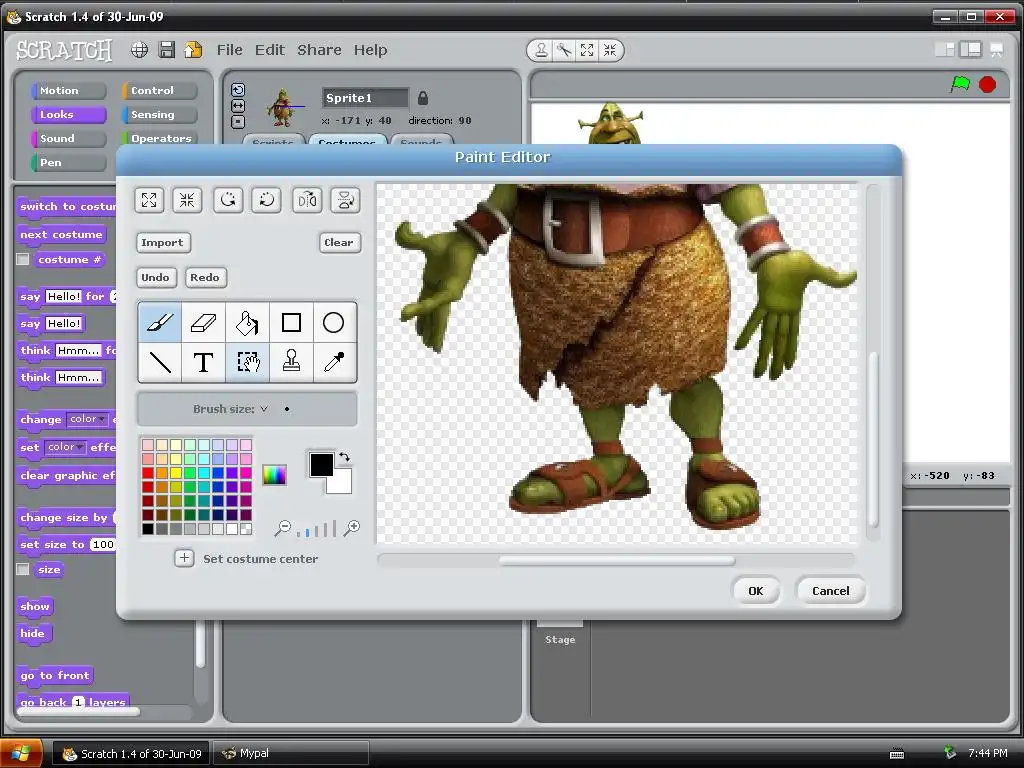Open the File menu
This screenshot has height=768, width=1024.
point(230,50)
